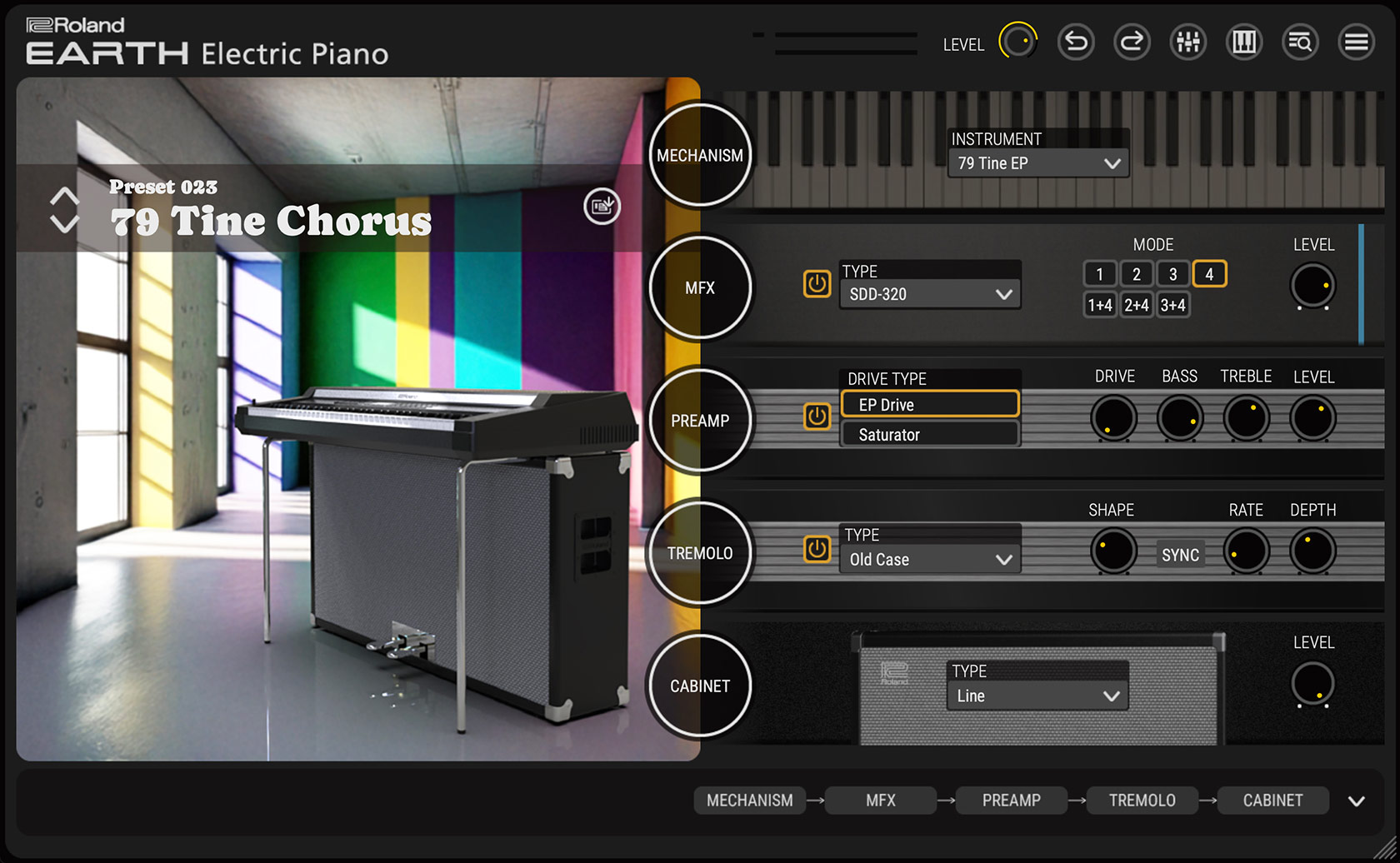Select the next preset down arrow
Viewport: 1400px width, 863px height.
pyautogui.click(x=64, y=223)
